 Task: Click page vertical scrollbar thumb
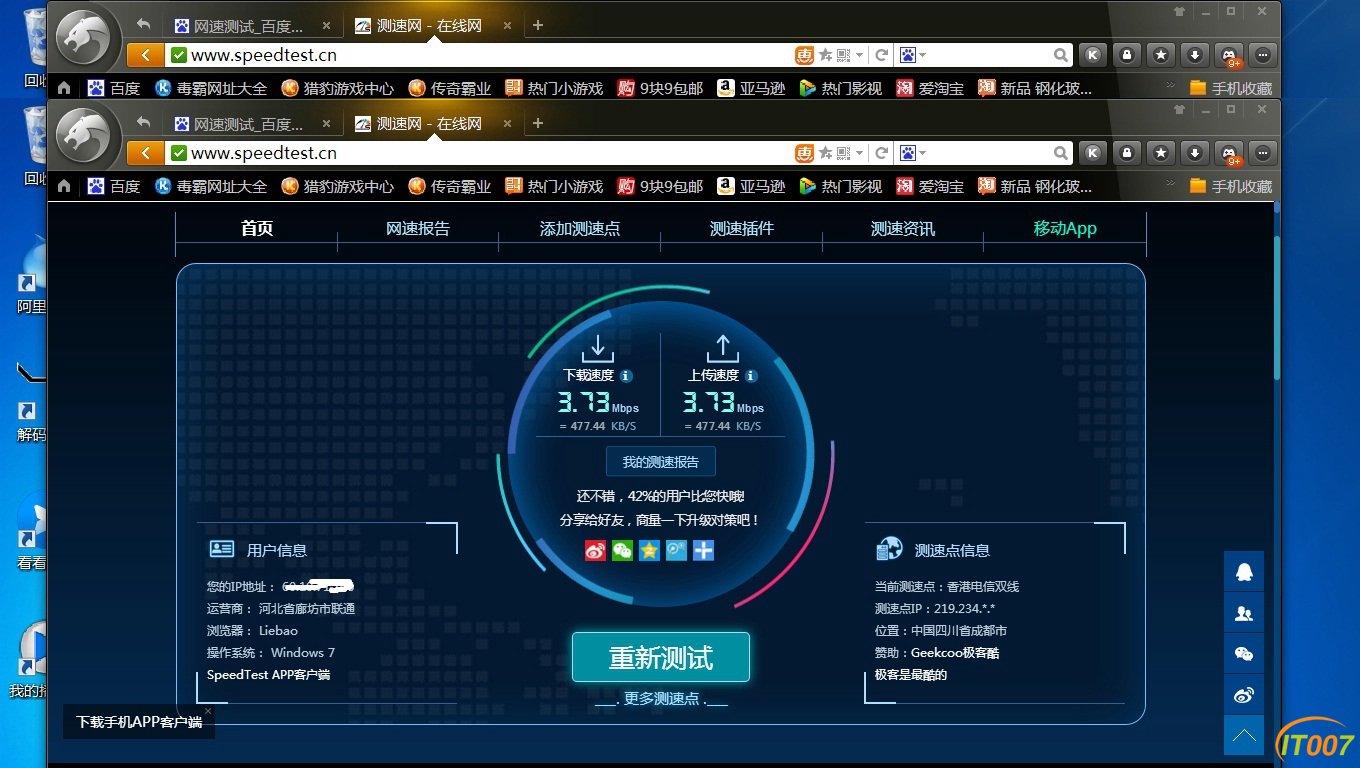click(1276, 307)
